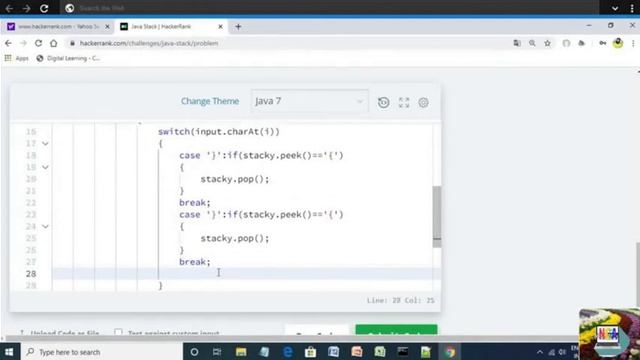Open the outer browser's dropdown chevron
The width and height of the screenshot is (640, 360).
(x=615, y=8)
